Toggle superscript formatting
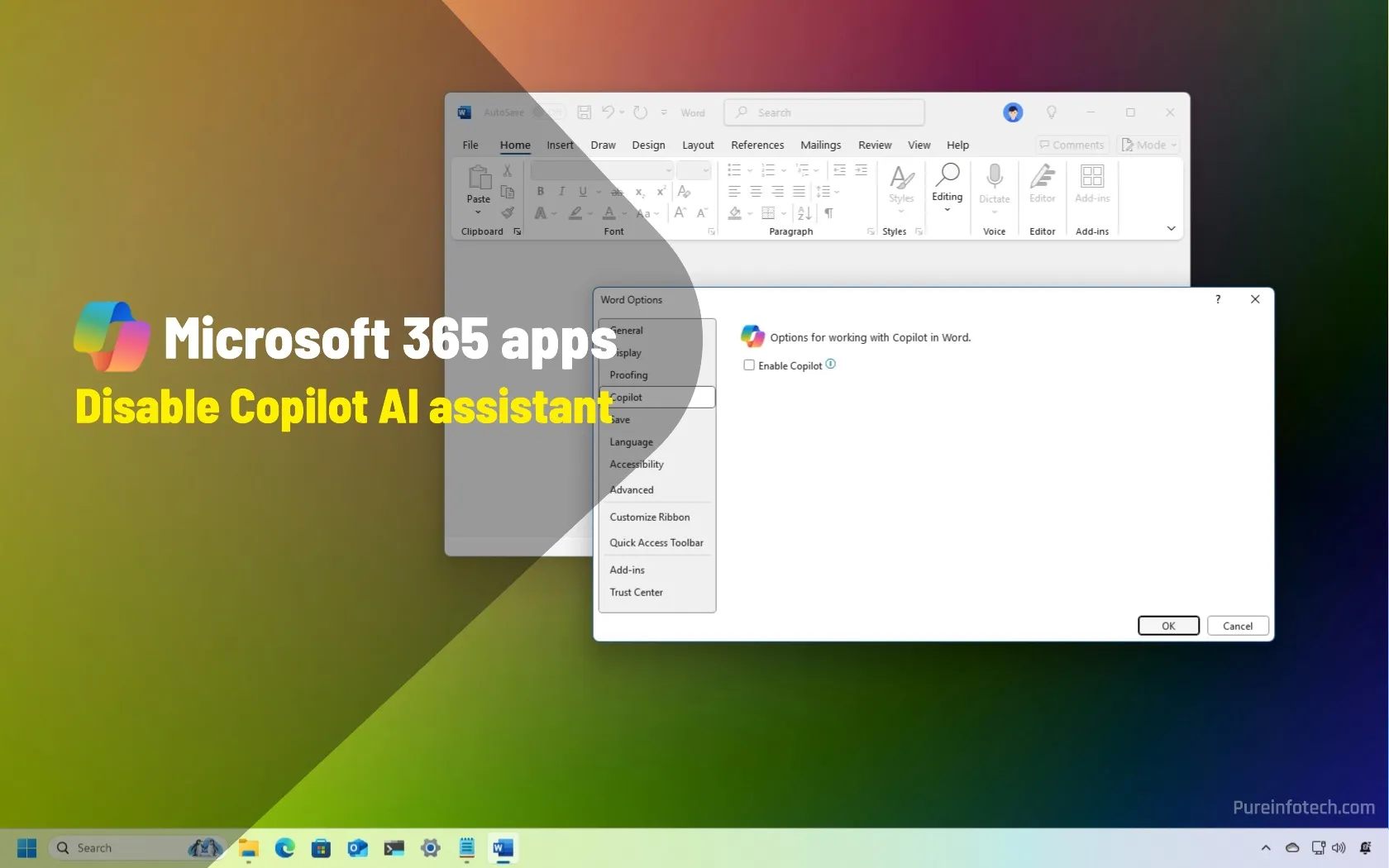This screenshot has width=1389, height=868. [659, 192]
